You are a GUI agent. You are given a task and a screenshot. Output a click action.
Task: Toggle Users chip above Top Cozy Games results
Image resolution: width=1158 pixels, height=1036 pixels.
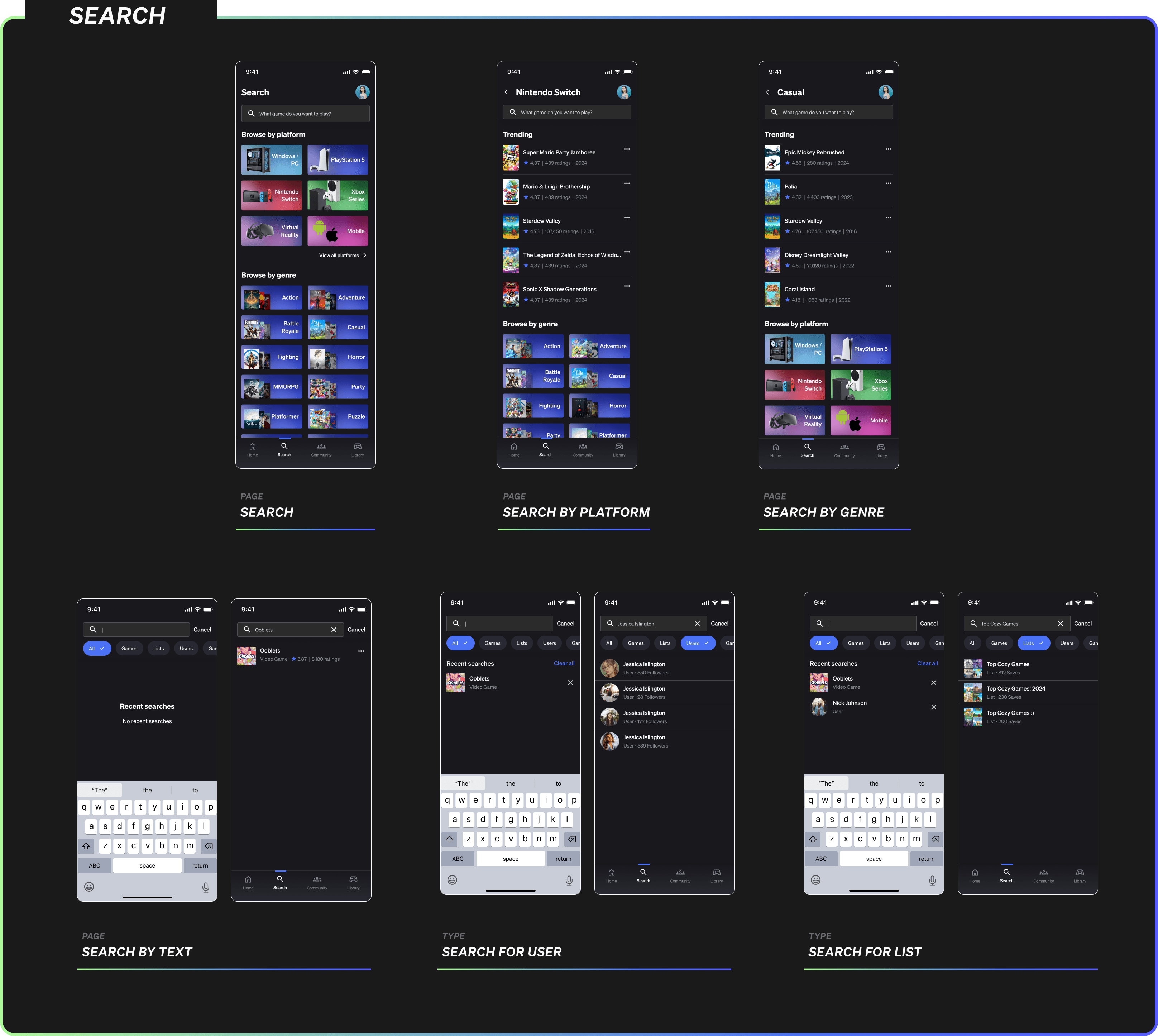point(1067,643)
